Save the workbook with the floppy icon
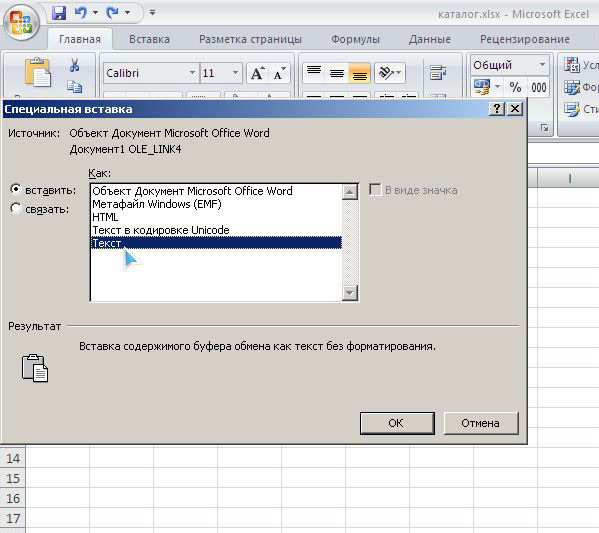Screen dimensions: 599x533 pyautogui.click(x=59, y=13)
